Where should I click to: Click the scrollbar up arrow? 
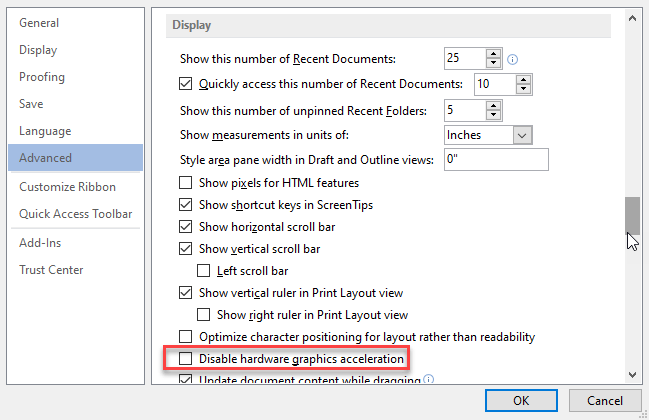[632, 19]
